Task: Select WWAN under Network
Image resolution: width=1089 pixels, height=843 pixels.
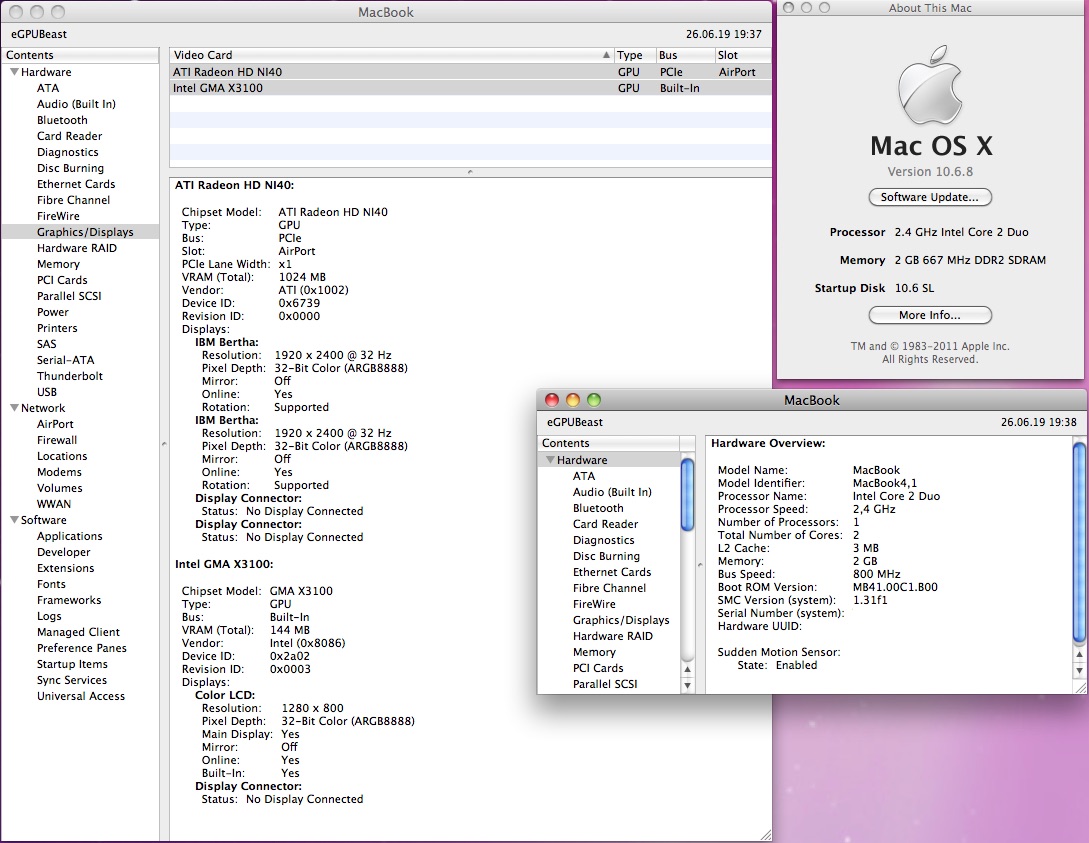Action: tap(53, 503)
